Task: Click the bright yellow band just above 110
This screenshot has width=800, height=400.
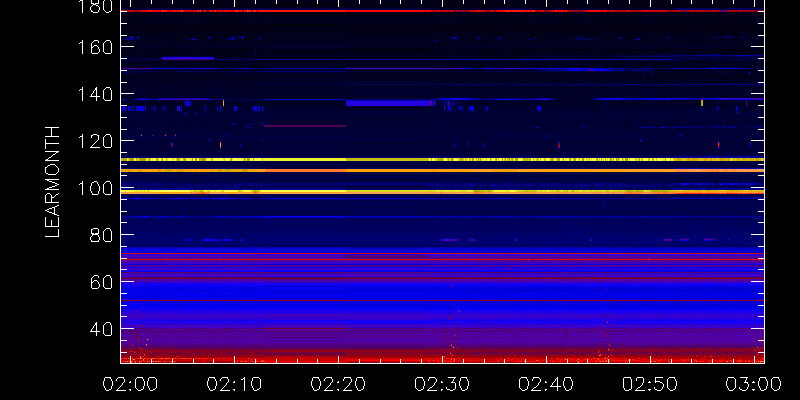Action: tap(442, 159)
